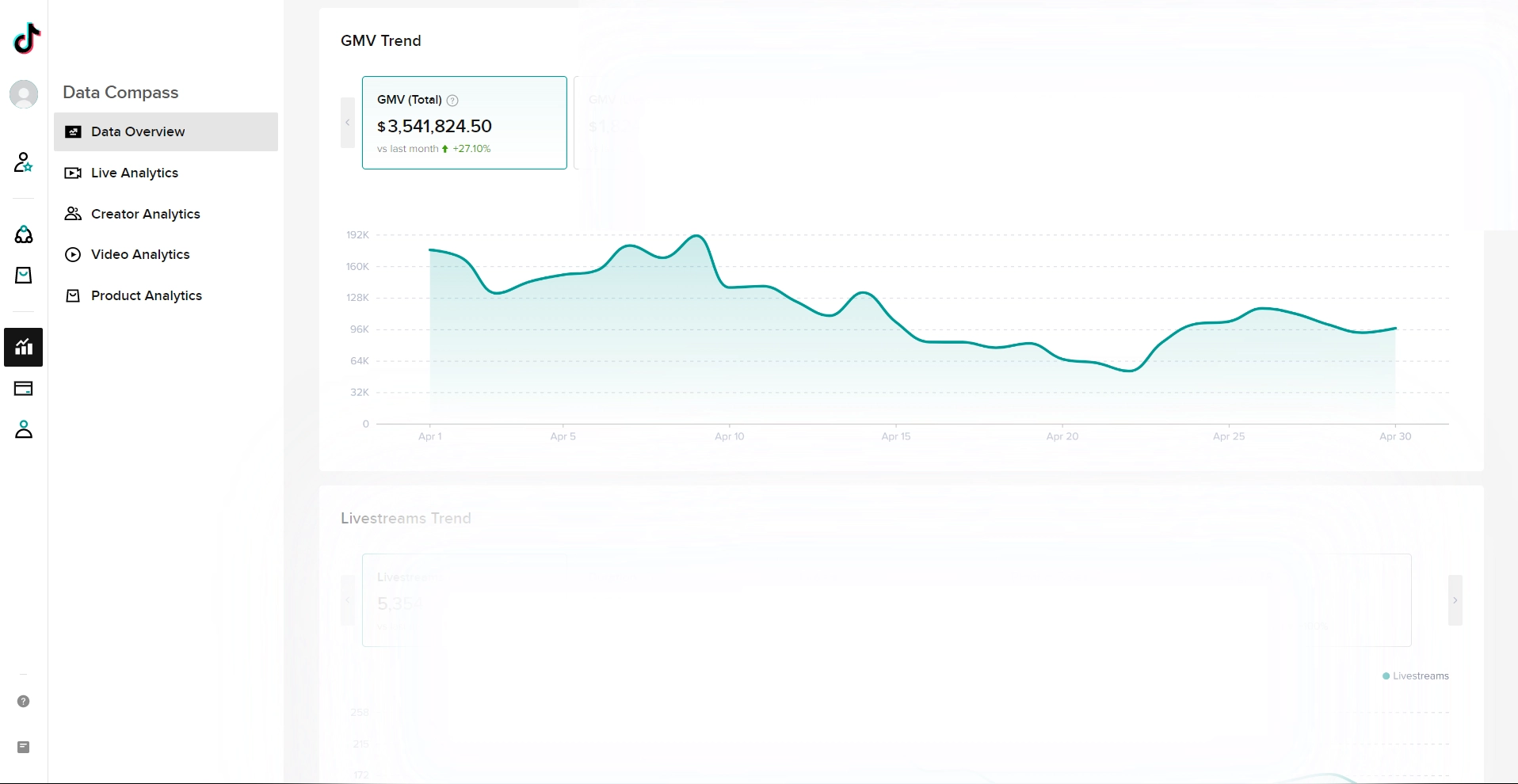This screenshot has height=784, width=1518.
Task: Click the shopping bag sidebar icon
Action: [x=24, y=275]
